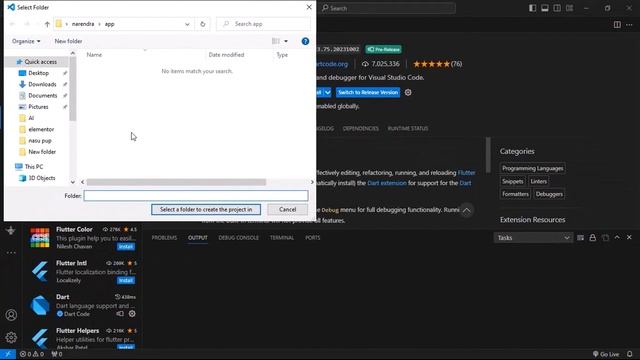Close the bottom panel

[629, 237]
